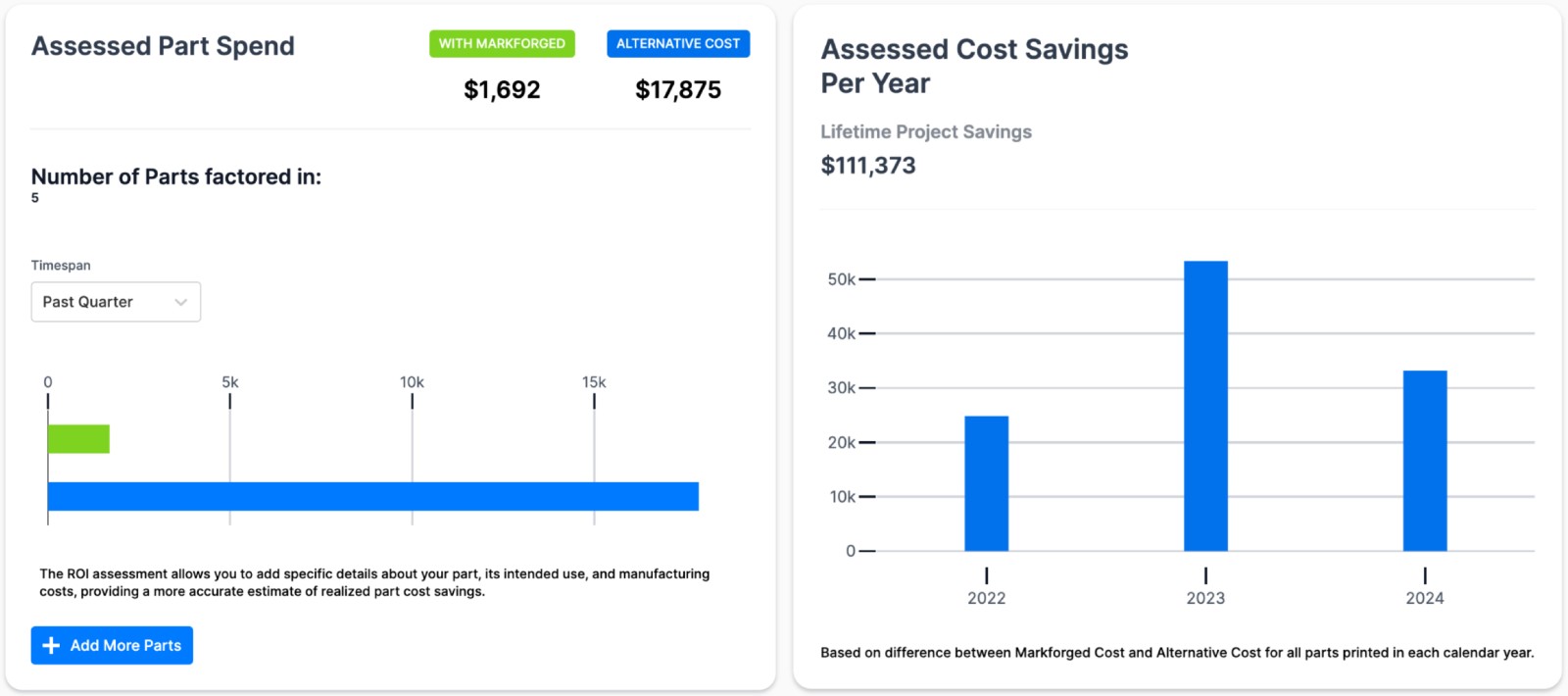Viewport: 1568px width, 696px height.
Task: Click the green Markforged spend bar
Action: (78, 439)
